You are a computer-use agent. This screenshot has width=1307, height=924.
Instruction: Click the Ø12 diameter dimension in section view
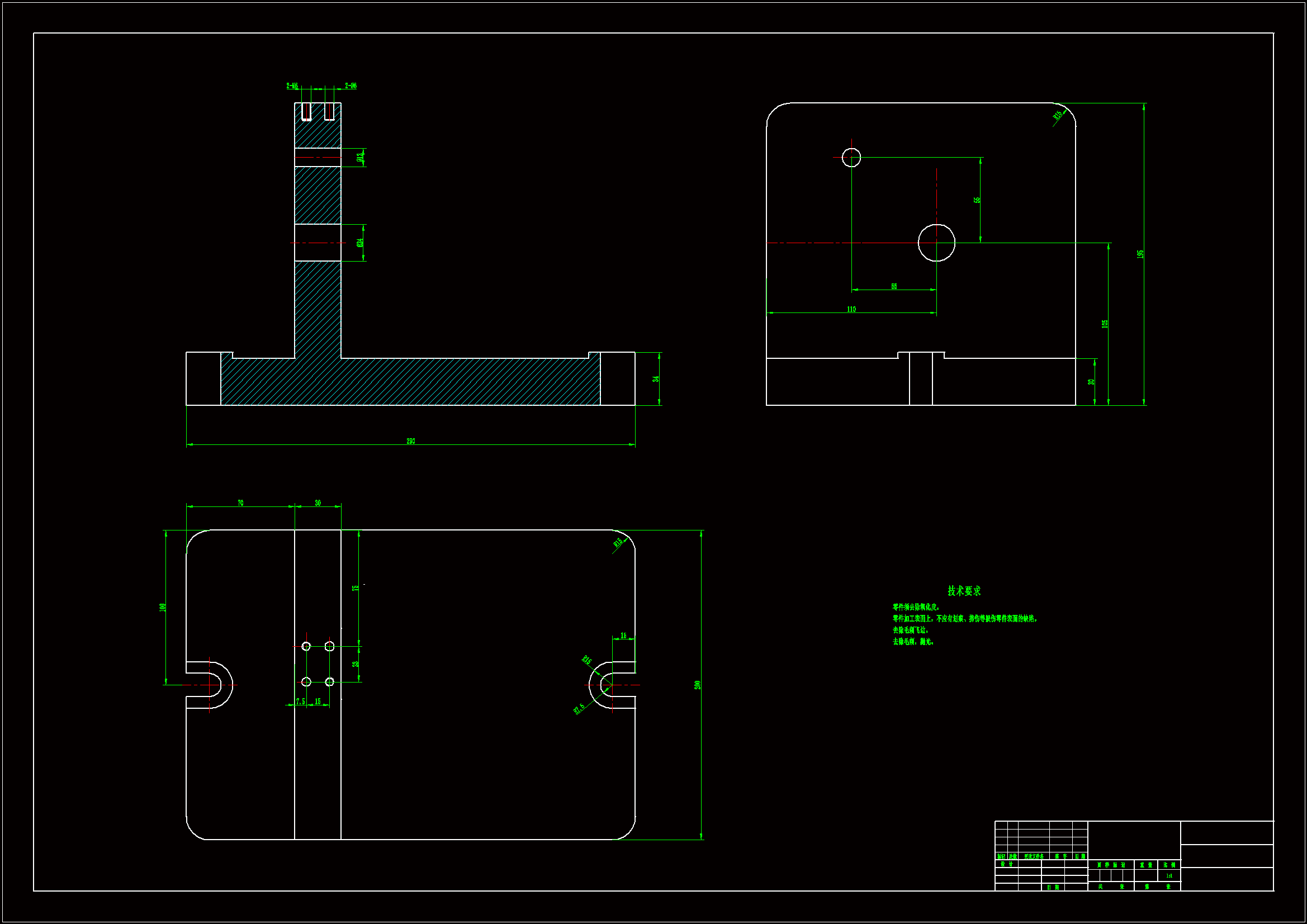[x=360, y=157]
